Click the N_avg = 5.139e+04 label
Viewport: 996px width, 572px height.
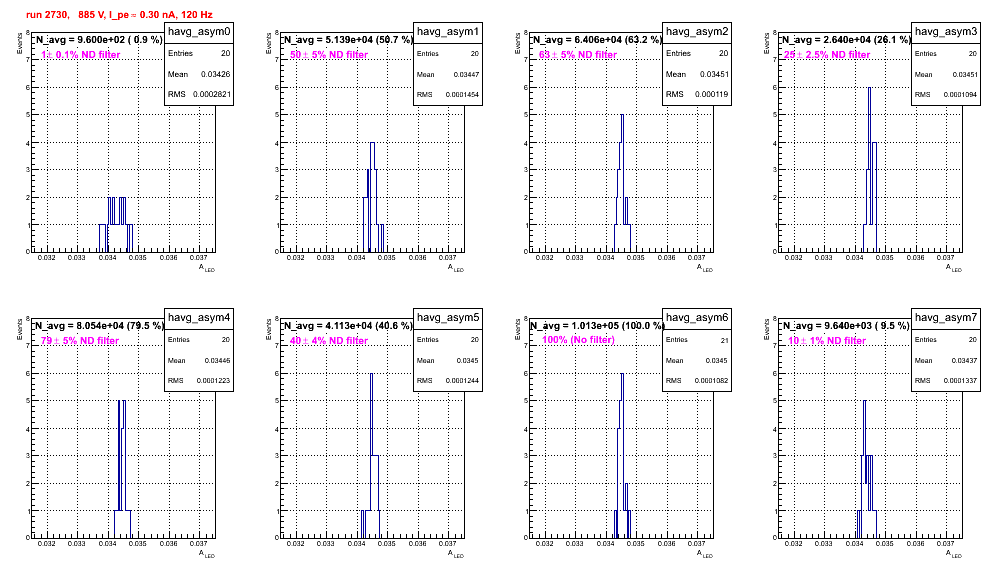tap(348, 40)
